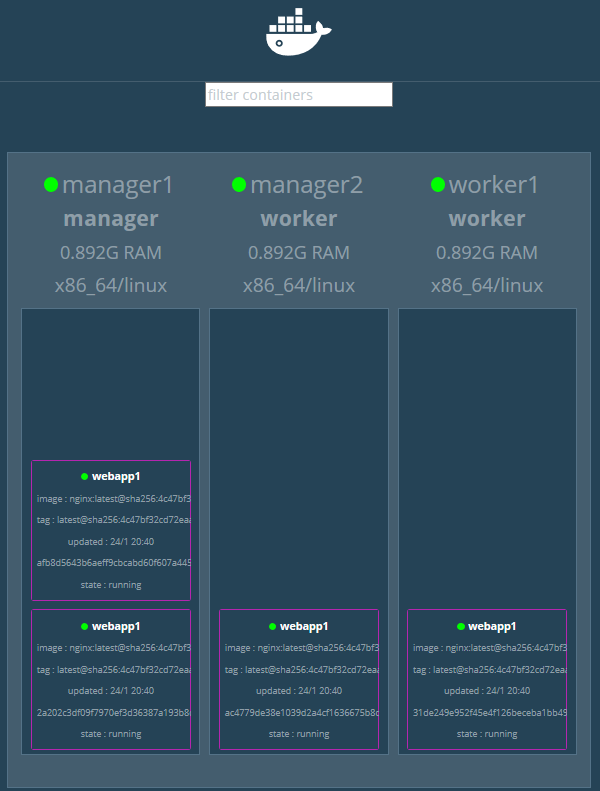Click the green dot of container 31de249e
This screenshot has height=791, width=600.
pos(461,626)
